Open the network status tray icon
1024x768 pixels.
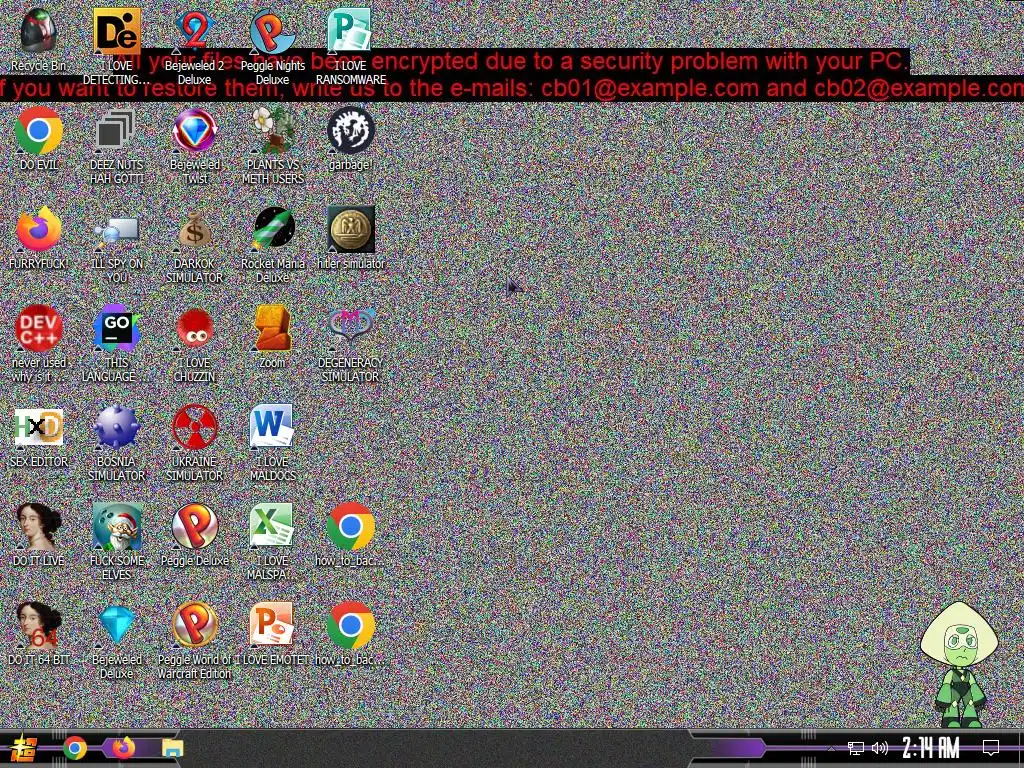(x=856, y=748)
